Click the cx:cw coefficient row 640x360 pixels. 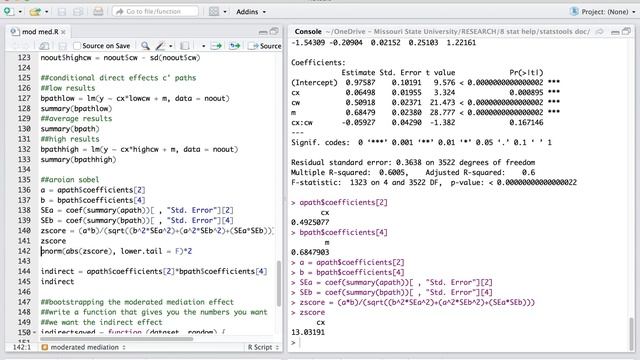click(x=417, y=122)
